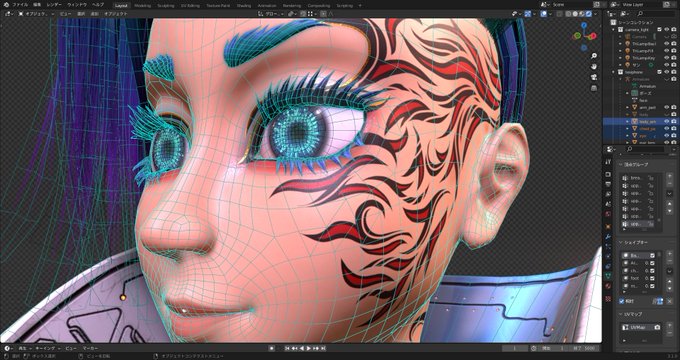The width and height of the screenshot is (680, 360).
Task: Open the Object Data green mesh tab
Action: (608, 276)
